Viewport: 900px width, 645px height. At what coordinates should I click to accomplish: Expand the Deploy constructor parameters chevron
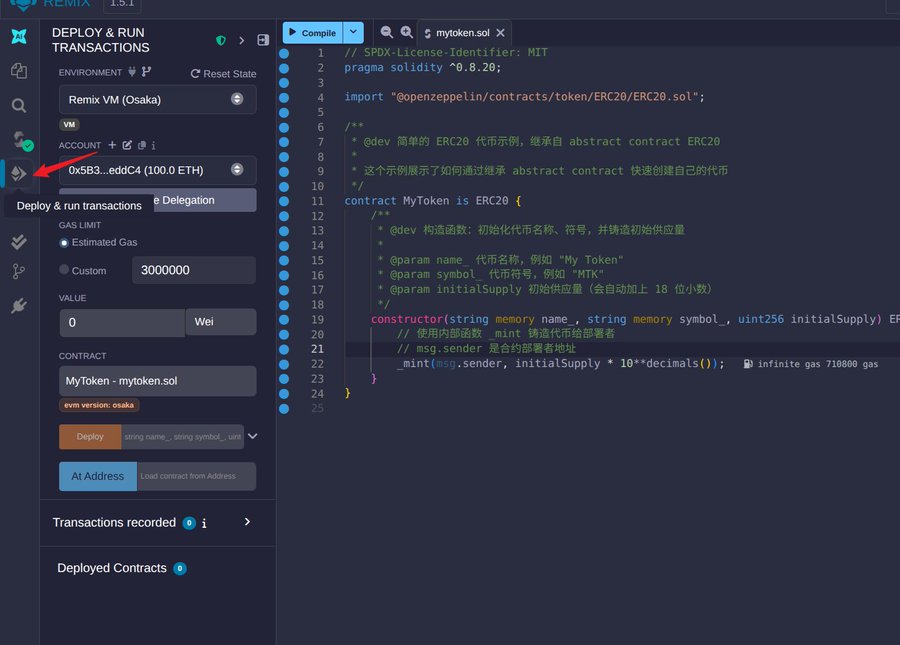tap(253, 436)
